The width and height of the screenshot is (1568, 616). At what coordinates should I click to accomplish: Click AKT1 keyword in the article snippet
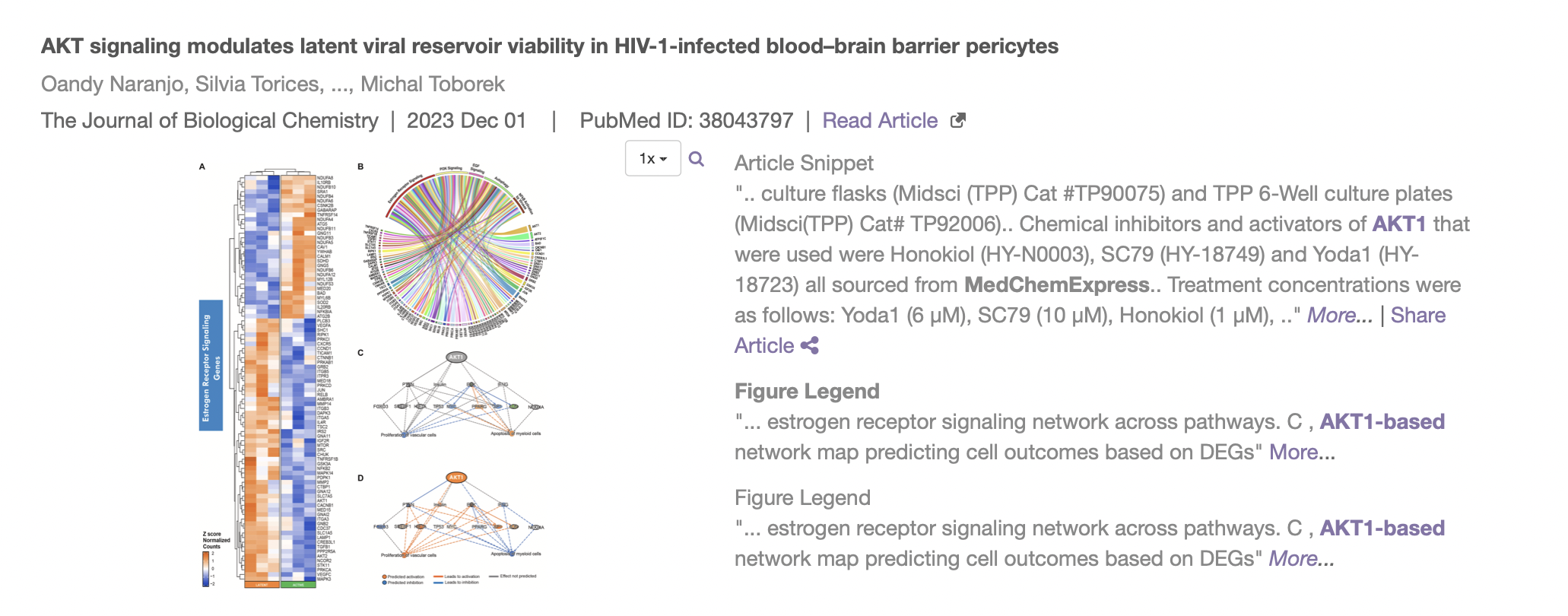pyautogui.click(x=1399, y=224)
